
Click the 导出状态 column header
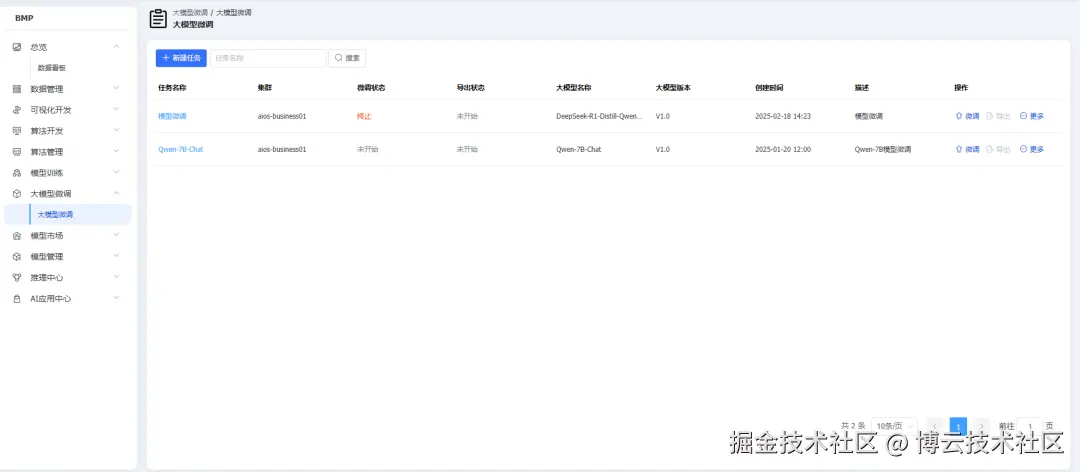470,88
